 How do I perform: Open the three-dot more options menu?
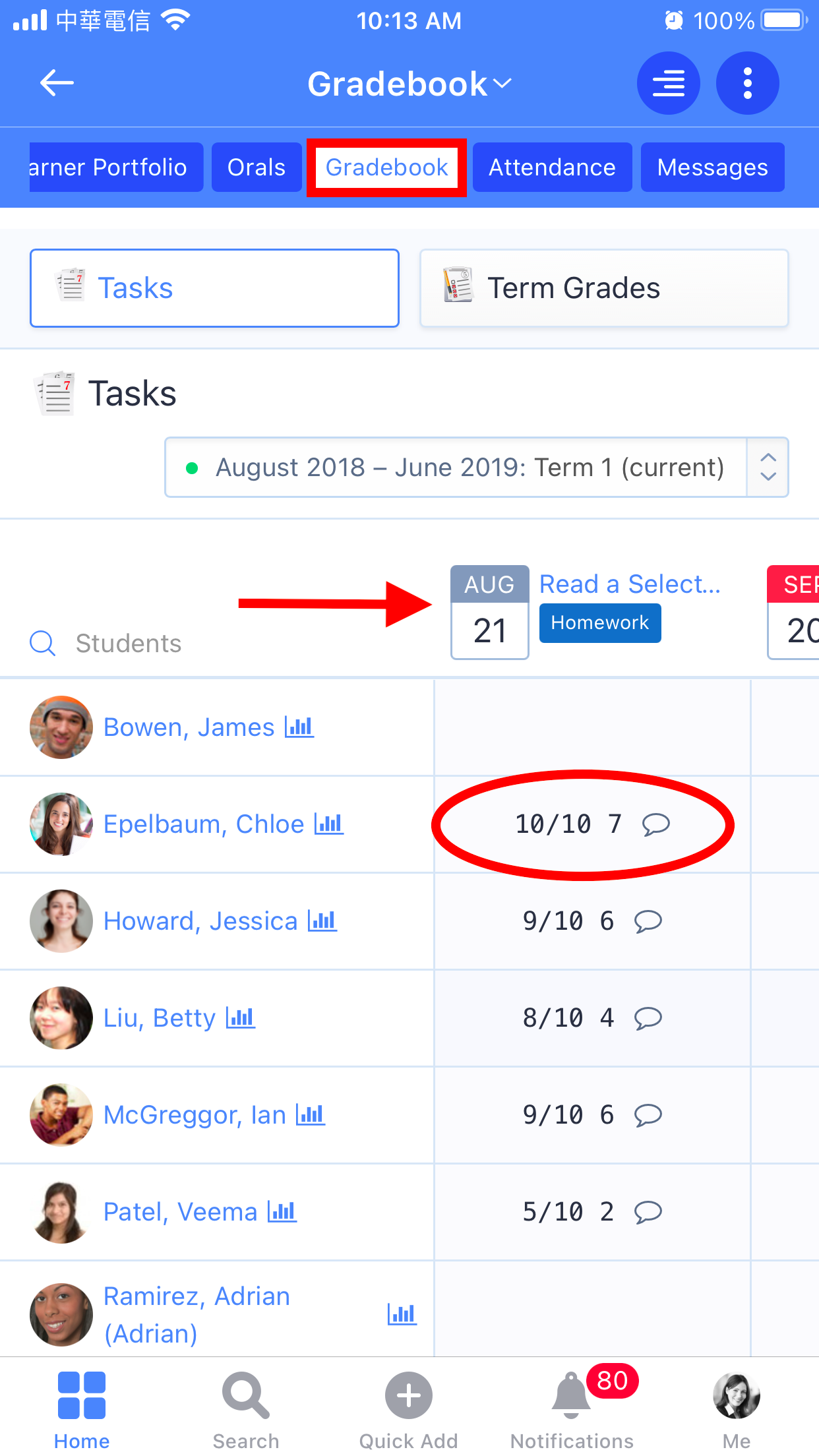(x=747, y=84)
